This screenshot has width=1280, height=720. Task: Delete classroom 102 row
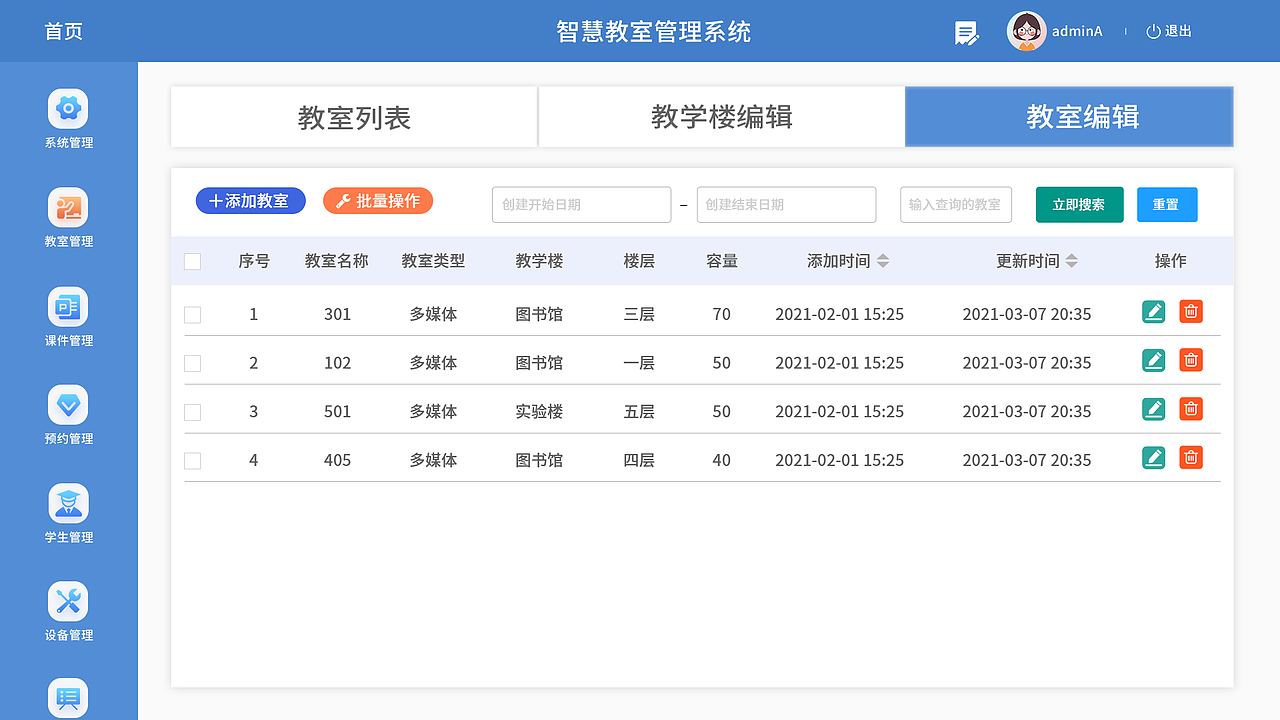(1191, 360)
